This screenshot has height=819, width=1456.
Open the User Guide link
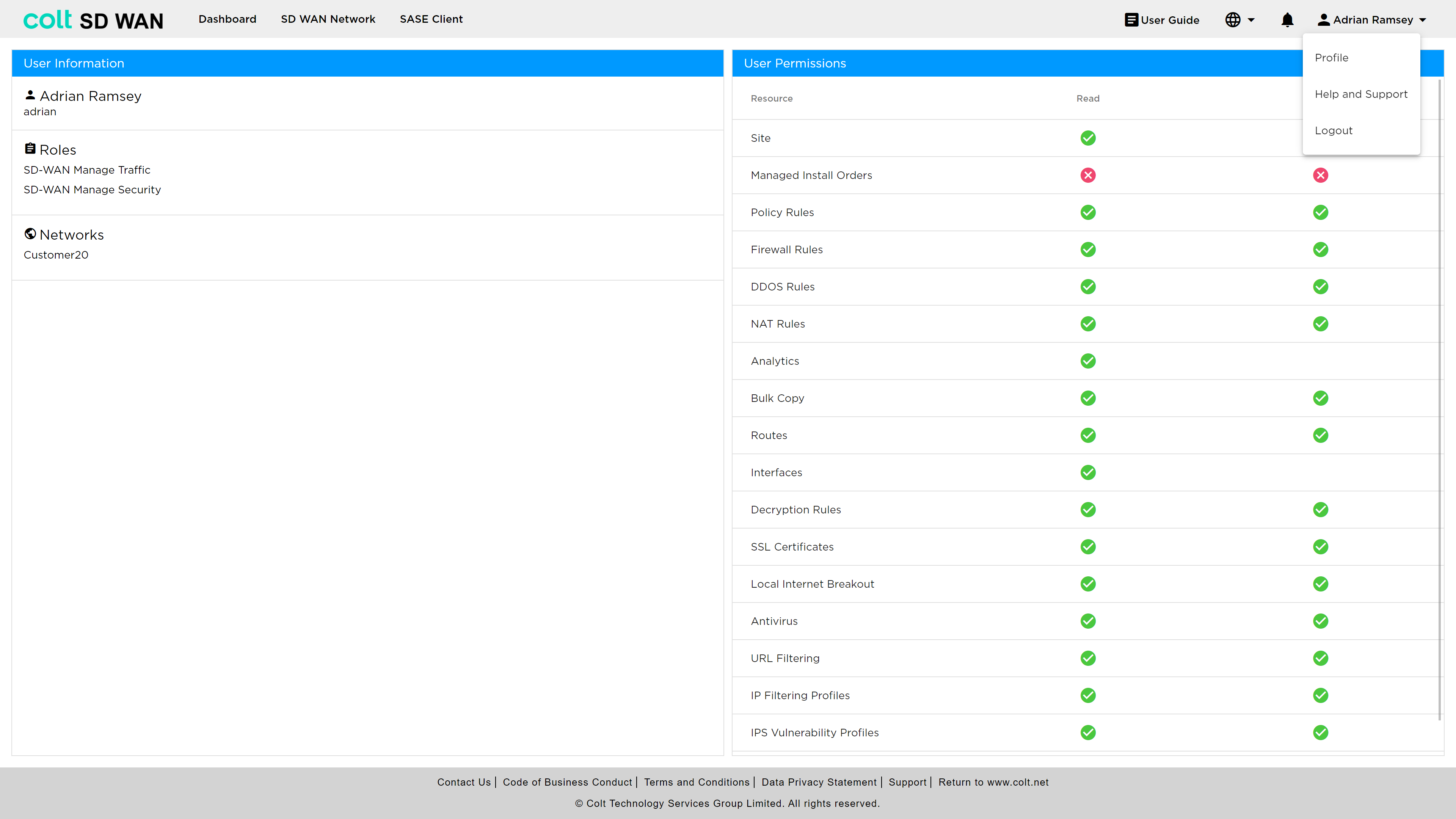pyautogui.click(x=1161, y=20)
